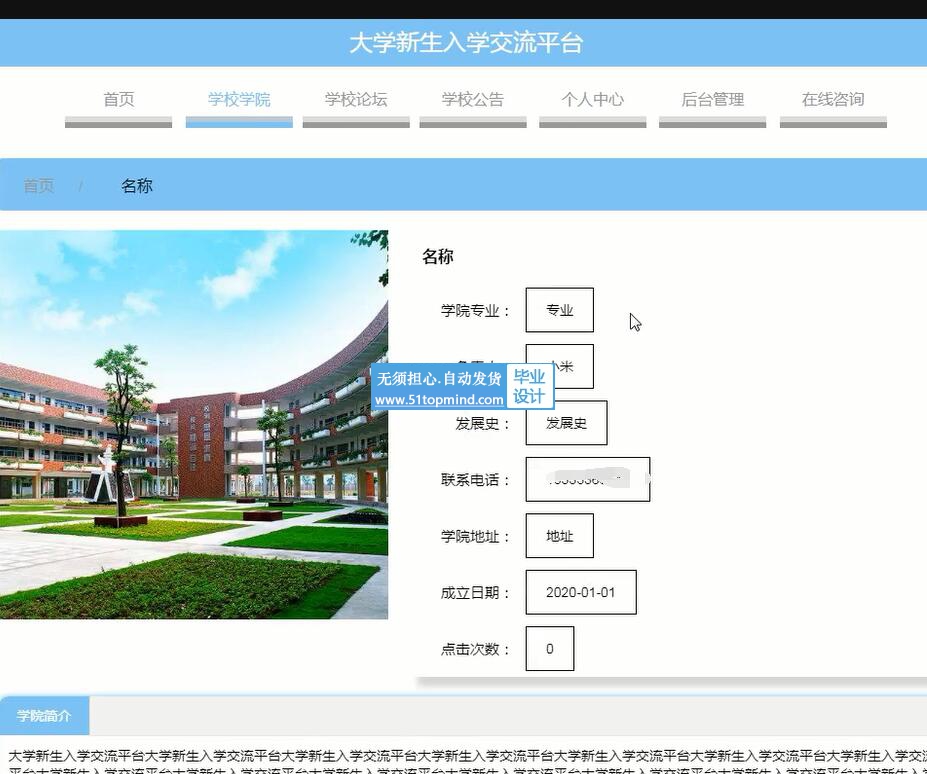The height and width of the screenshot is (774, 927).
Task: Click the 学院地址 field label
Action: point(475,536)
